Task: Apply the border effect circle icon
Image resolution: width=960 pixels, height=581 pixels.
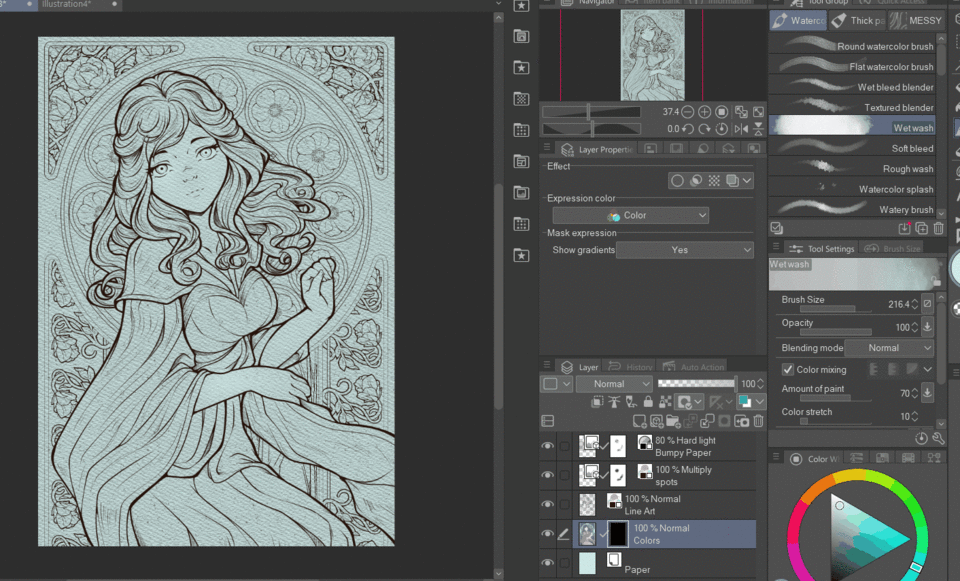Action: [677, 181]
